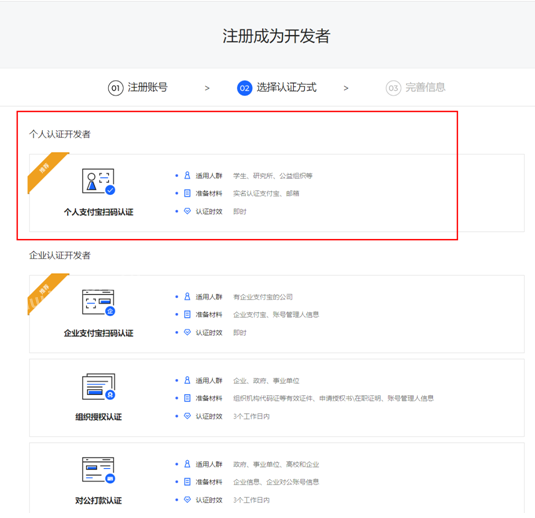
Task: Click 企业认证开发者 section heading
Action: (x=60, y=255)
